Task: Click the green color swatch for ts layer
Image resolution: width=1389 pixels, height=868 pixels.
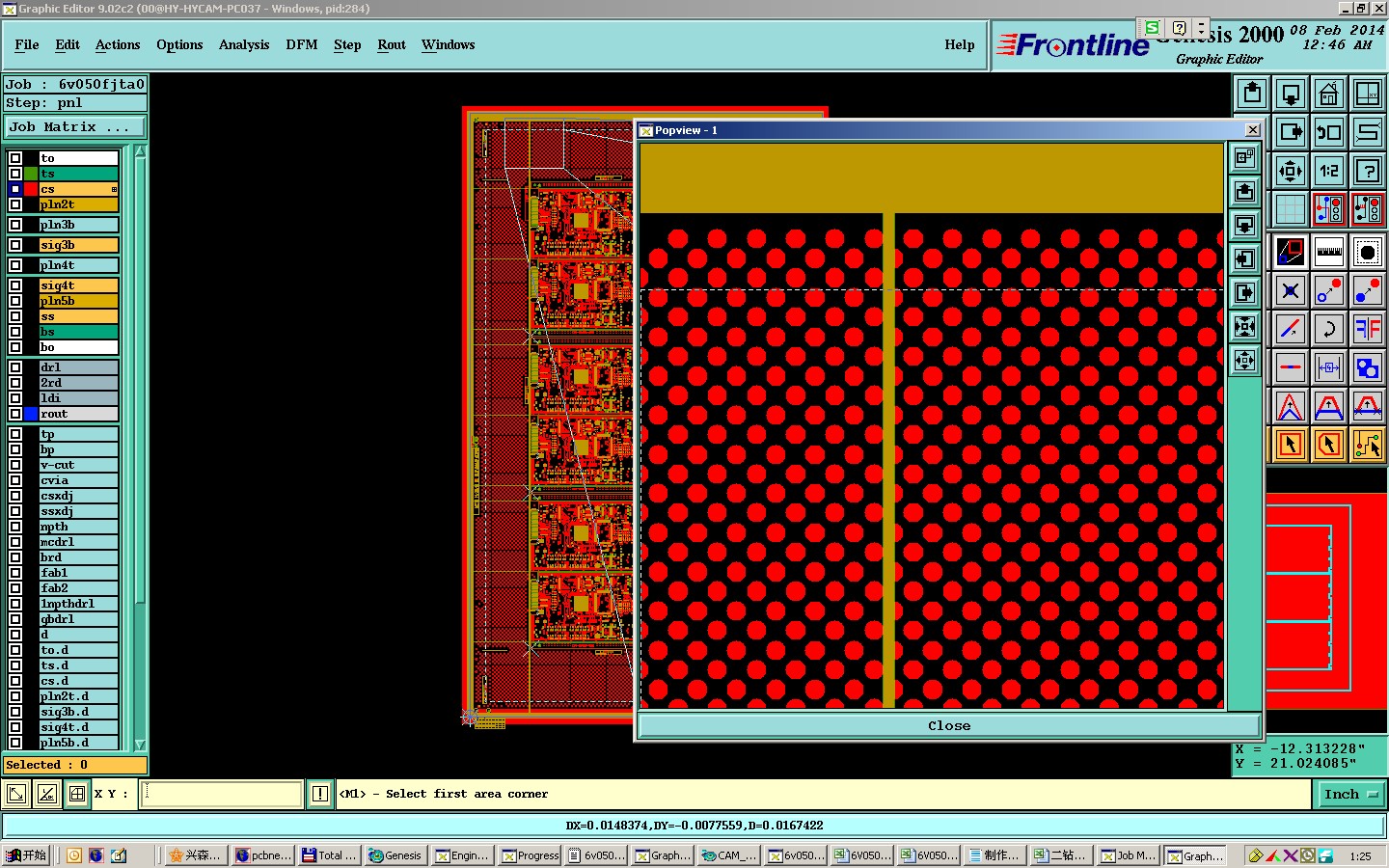Action: click(x=31, y=174)
